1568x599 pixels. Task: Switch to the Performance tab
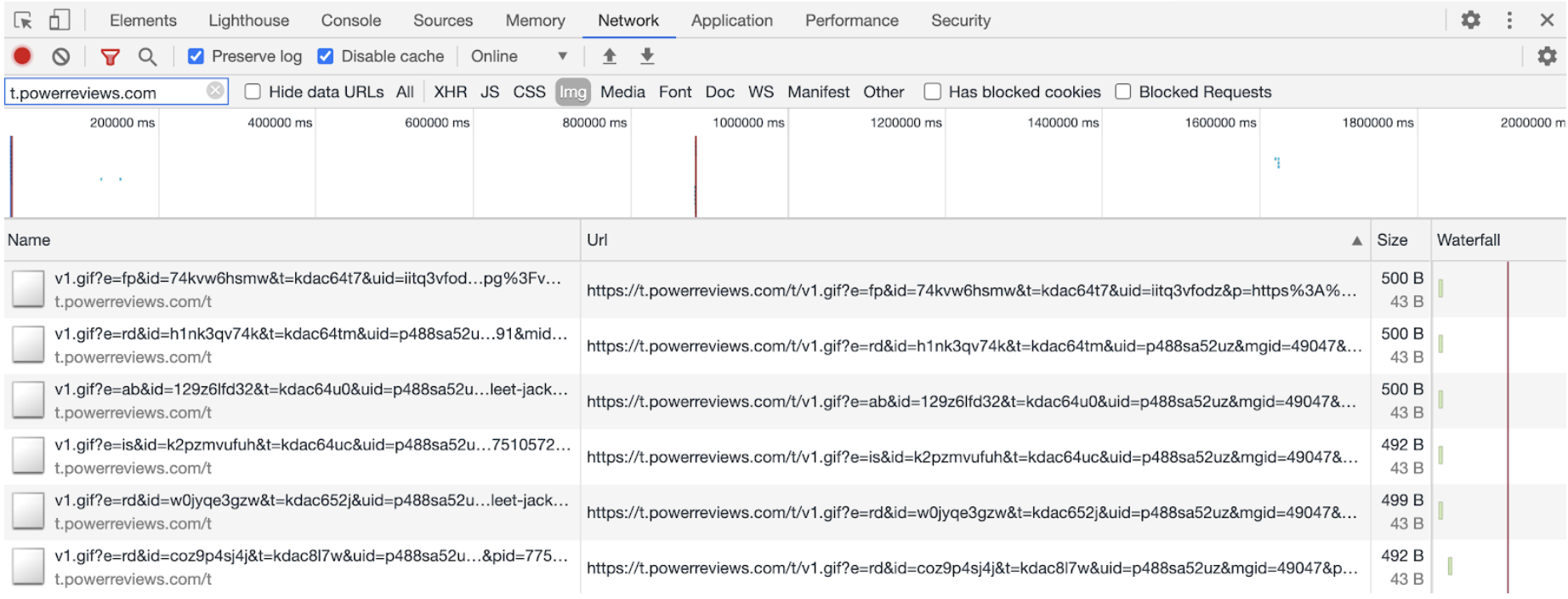(x=852, y=20)
